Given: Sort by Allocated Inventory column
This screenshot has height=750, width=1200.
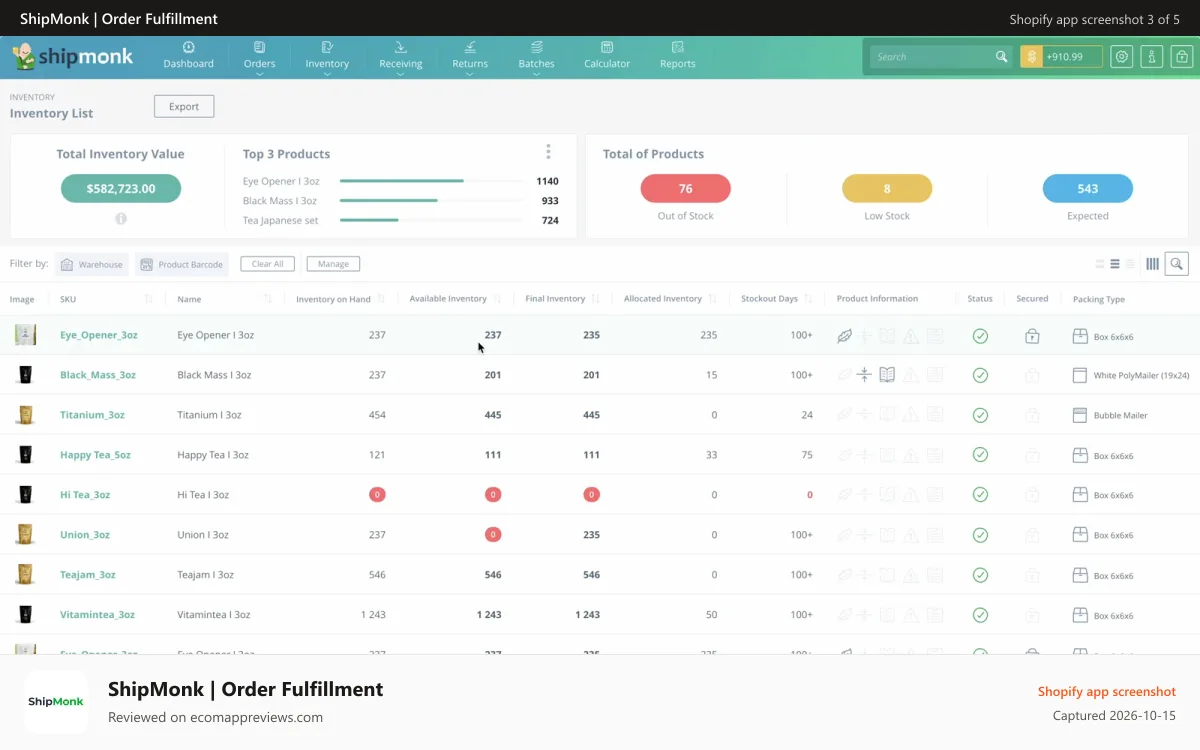Looking at the screenshot, I should coord(715,299).
